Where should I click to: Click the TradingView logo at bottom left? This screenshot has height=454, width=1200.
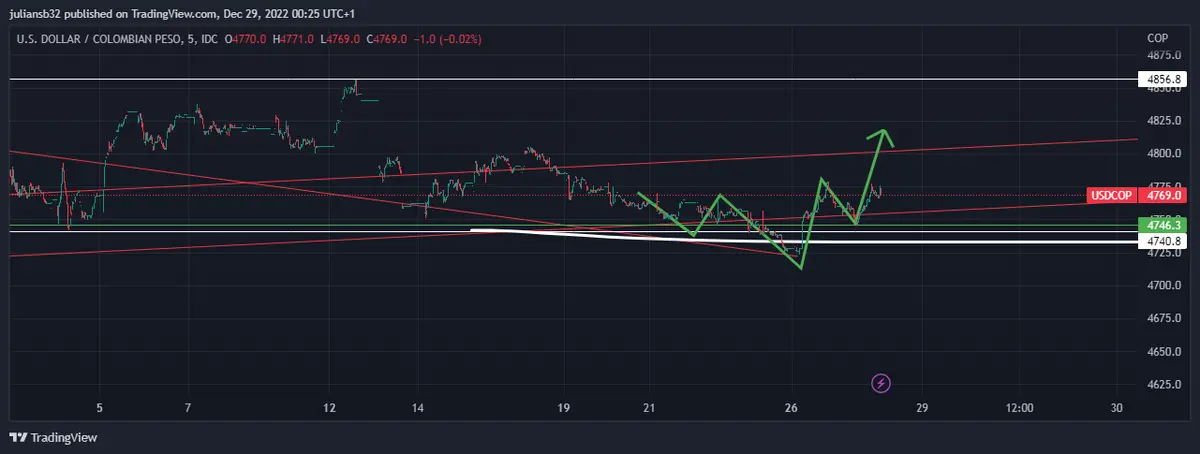[53, 437]
